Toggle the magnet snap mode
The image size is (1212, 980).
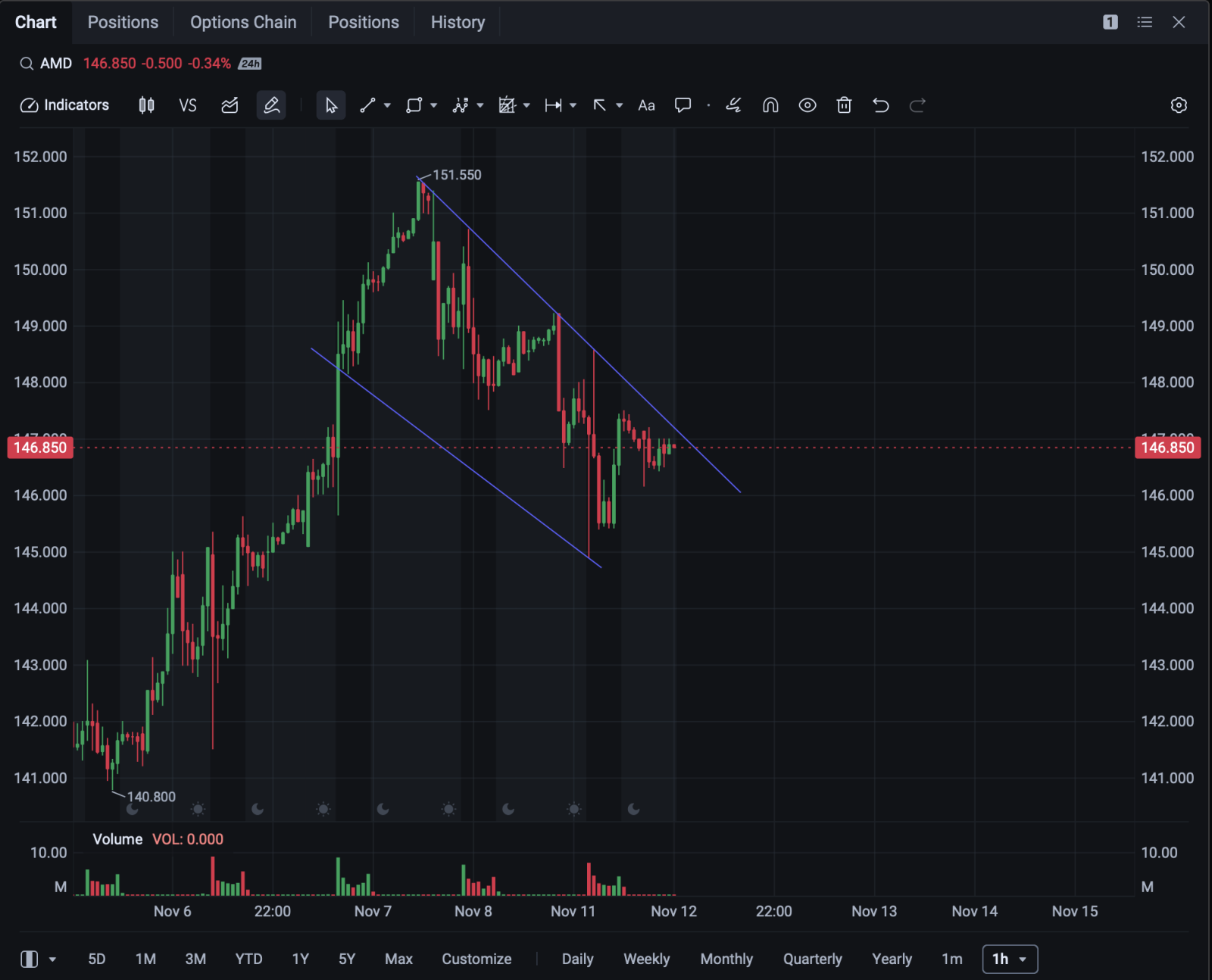pos(770,105)
